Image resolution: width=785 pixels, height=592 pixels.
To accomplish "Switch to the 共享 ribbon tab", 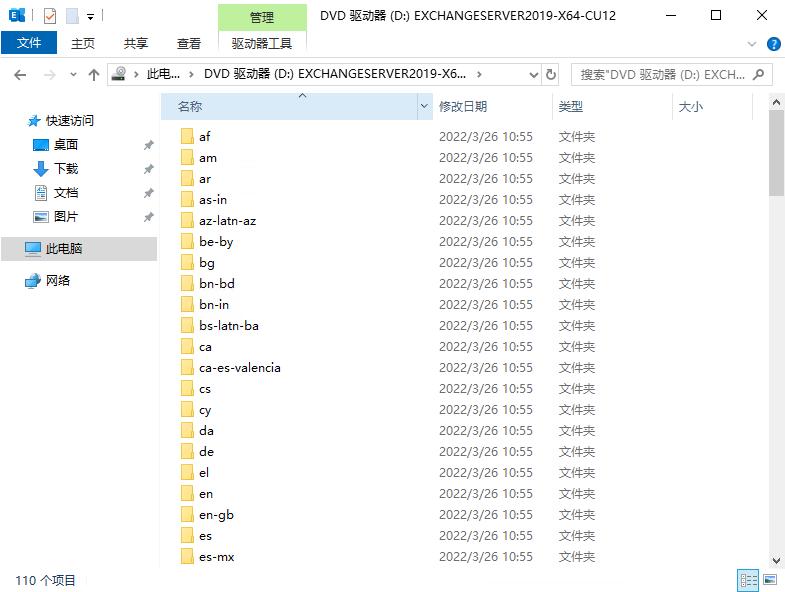I will point(136,44).
